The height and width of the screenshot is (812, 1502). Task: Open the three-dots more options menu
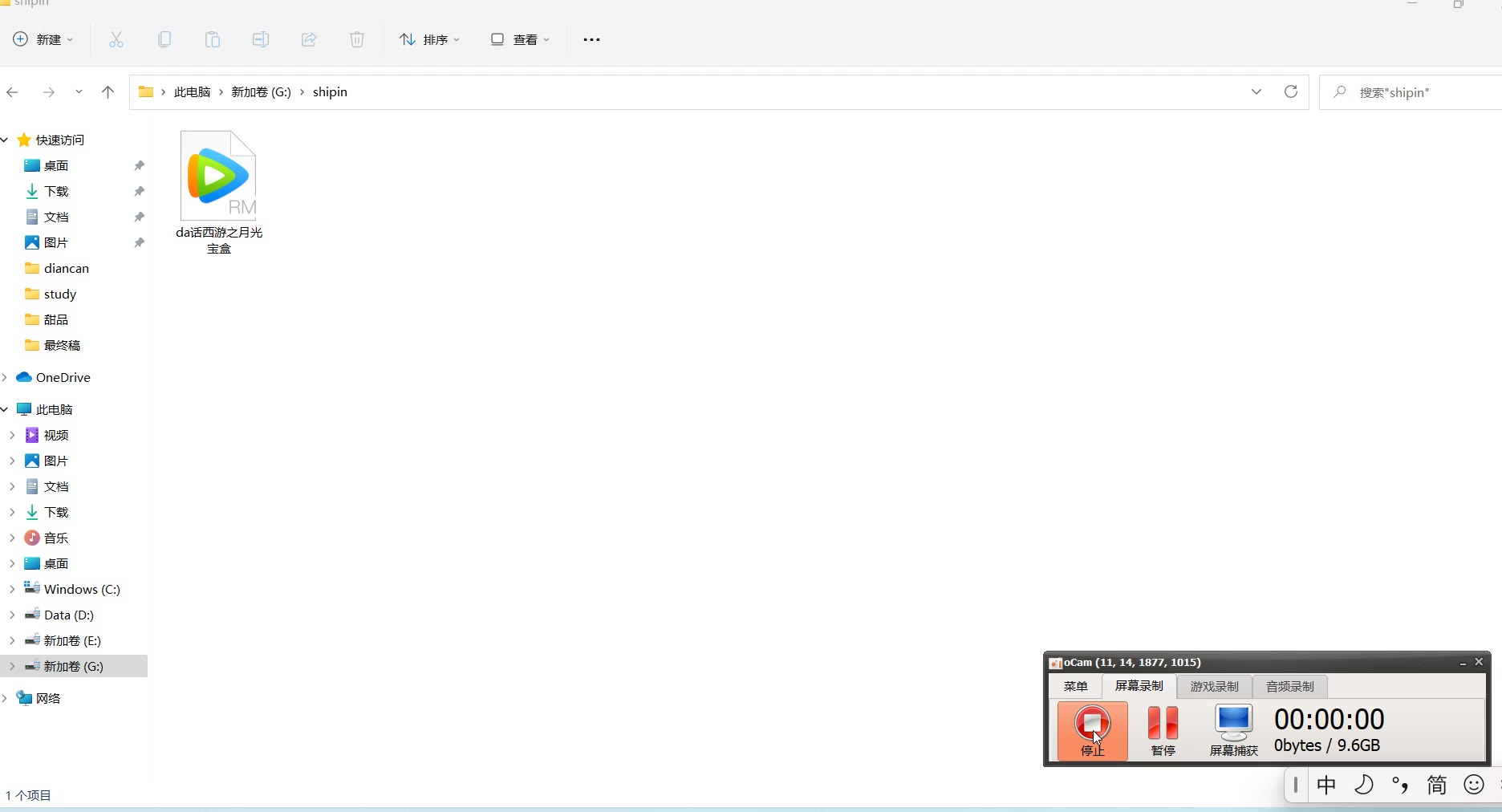[x=592, y=39]
